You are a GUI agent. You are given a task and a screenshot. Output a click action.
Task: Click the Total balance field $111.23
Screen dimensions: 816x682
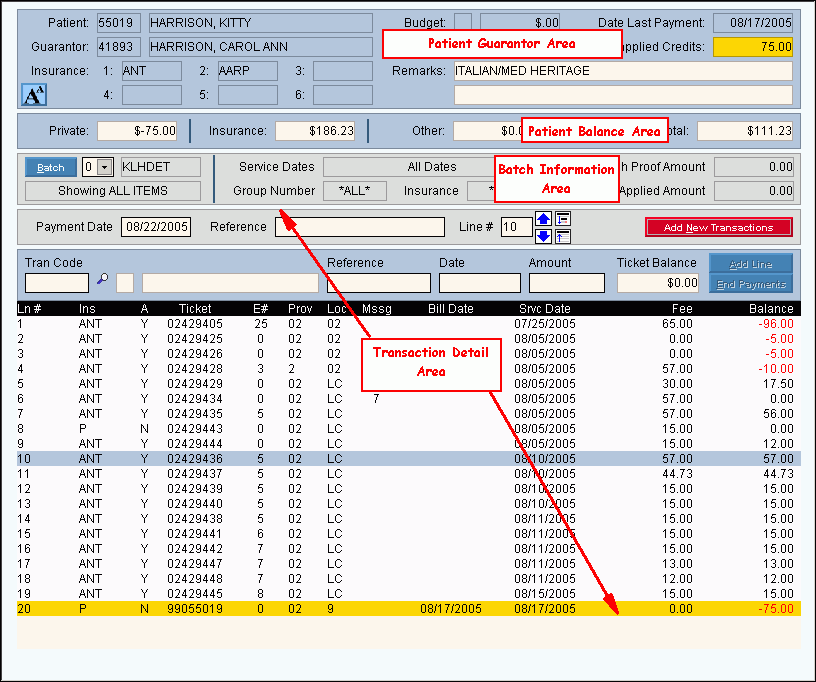tap(745, 131)
